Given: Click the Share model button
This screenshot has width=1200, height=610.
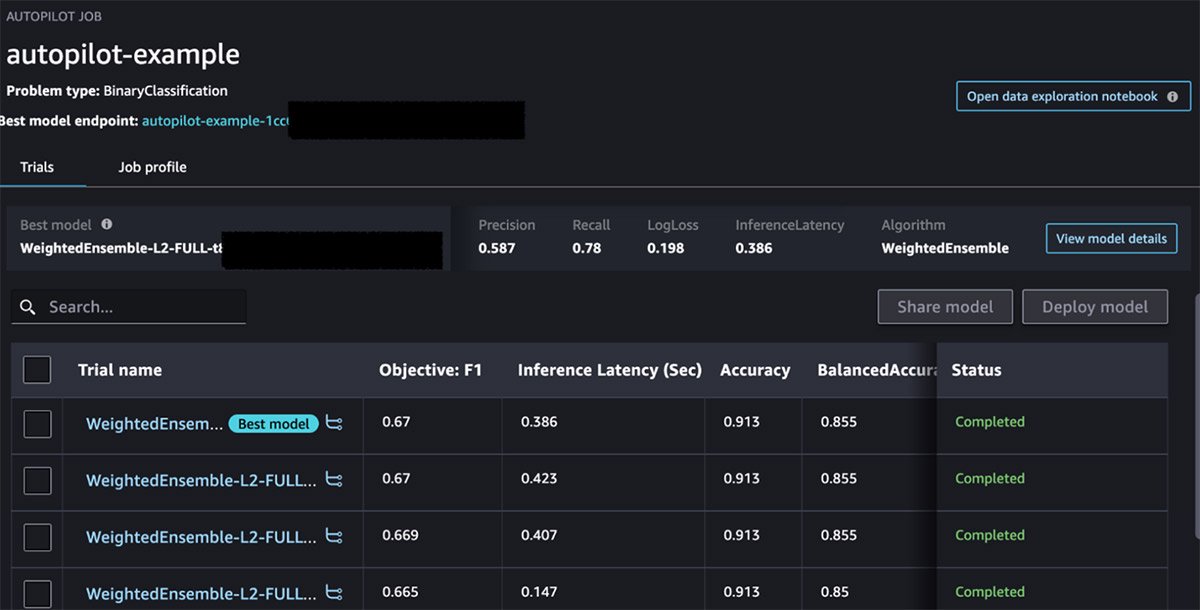Looking at the screenshot, I should coord(944,306).
